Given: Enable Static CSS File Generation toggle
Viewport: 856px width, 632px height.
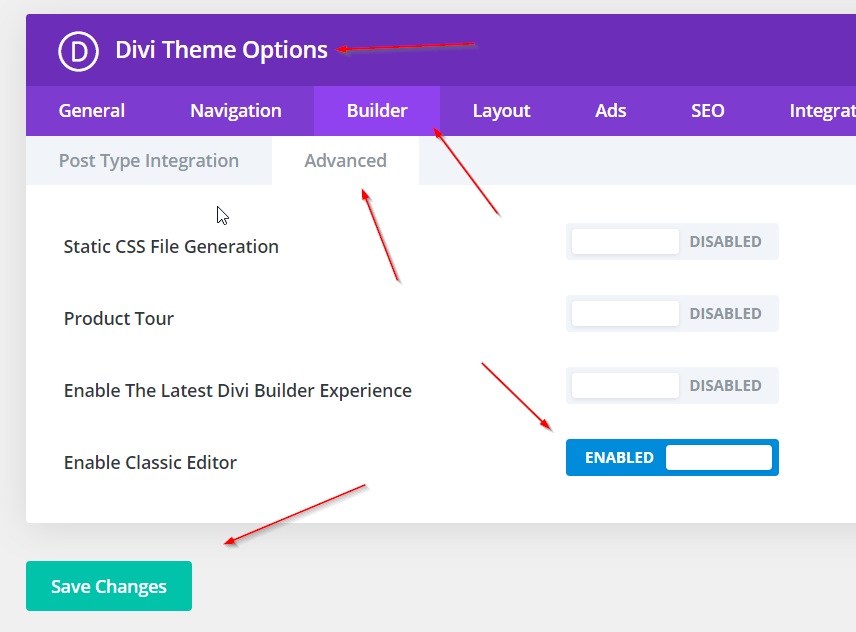Looking at the screenshot, I should 672,242.
